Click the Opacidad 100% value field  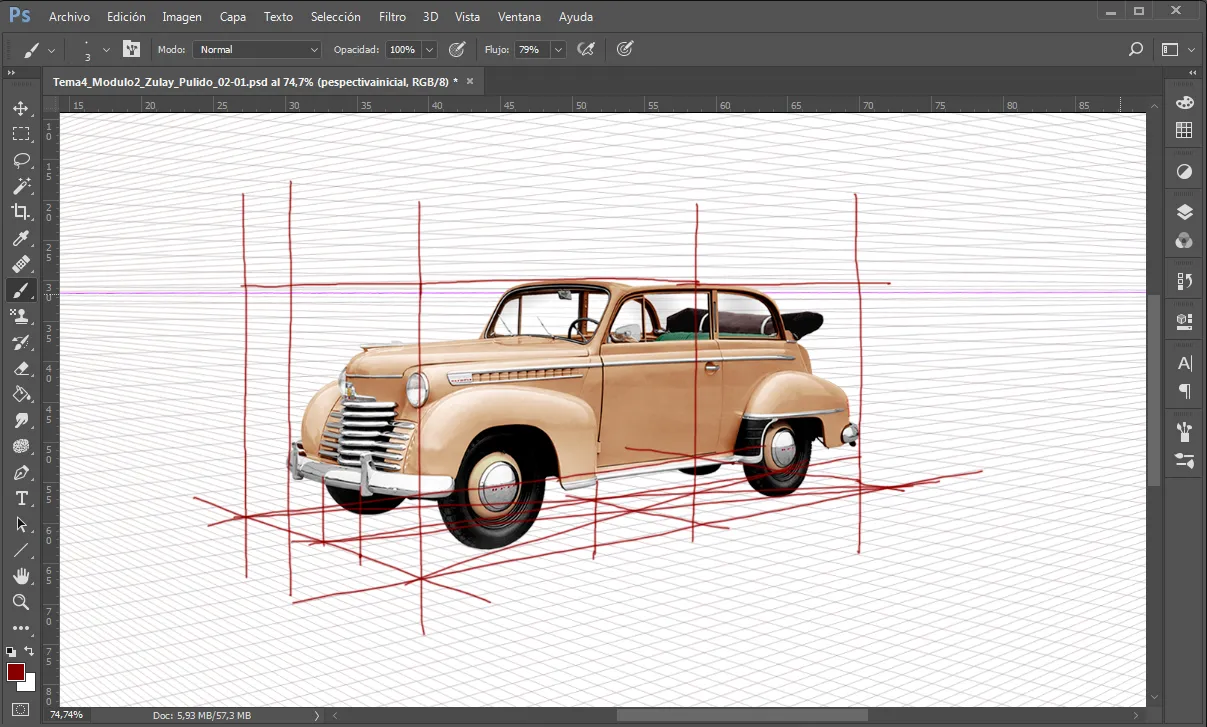point(403,49)
